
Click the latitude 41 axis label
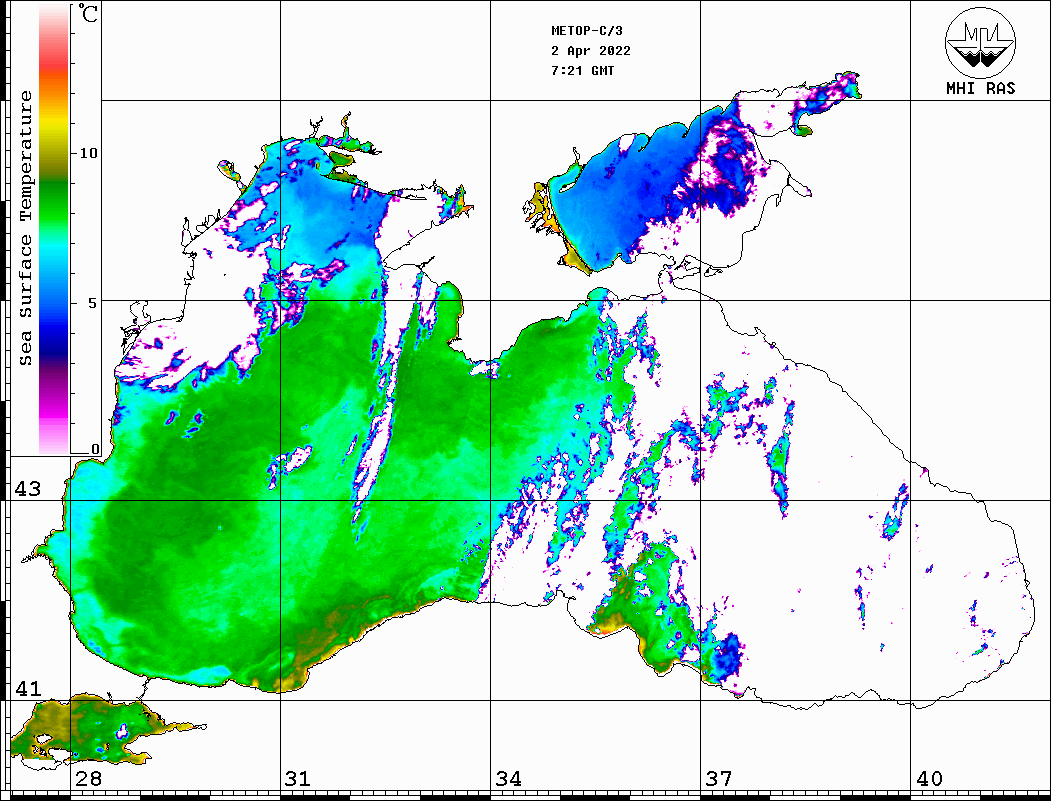pyautogui.click(x=27, y=689)
